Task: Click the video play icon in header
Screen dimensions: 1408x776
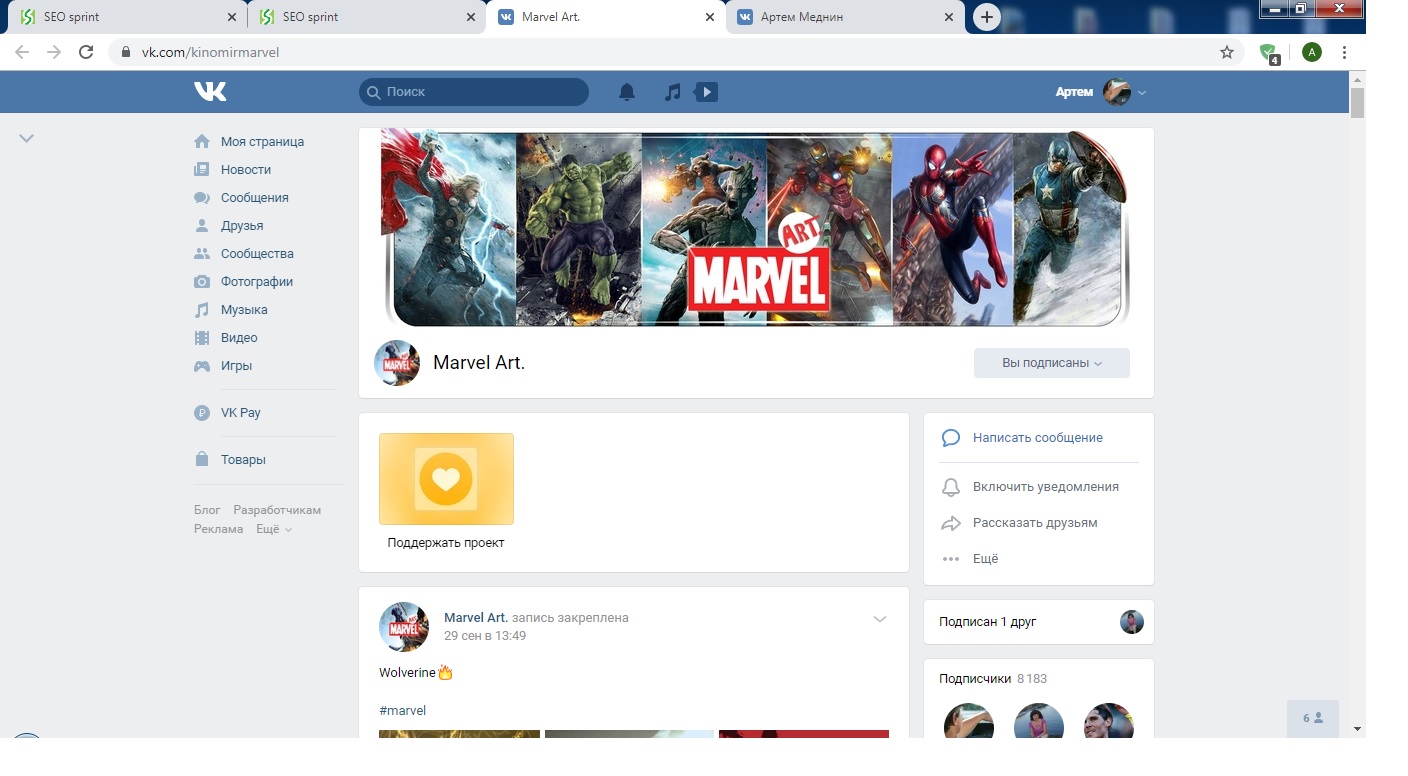Action: (x=706, y=92)
